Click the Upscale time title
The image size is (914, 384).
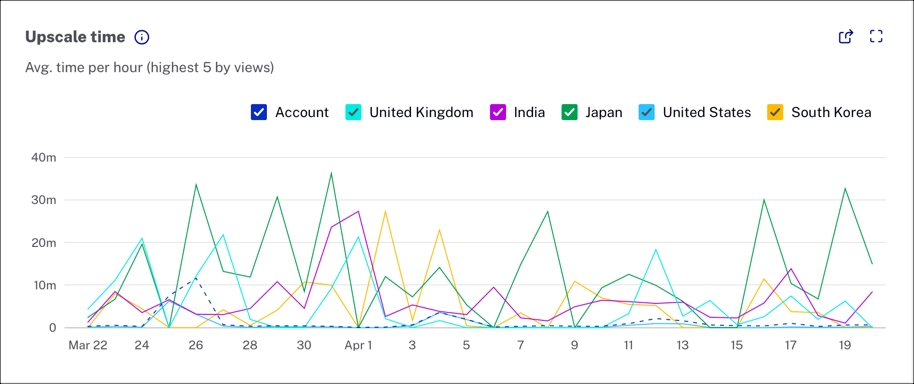[x=75, y=37]
